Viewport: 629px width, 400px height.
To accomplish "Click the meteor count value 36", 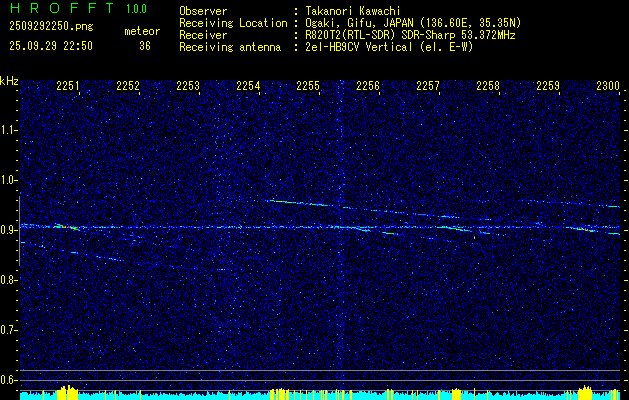I will pyautogui.click(x=145, y=46).
